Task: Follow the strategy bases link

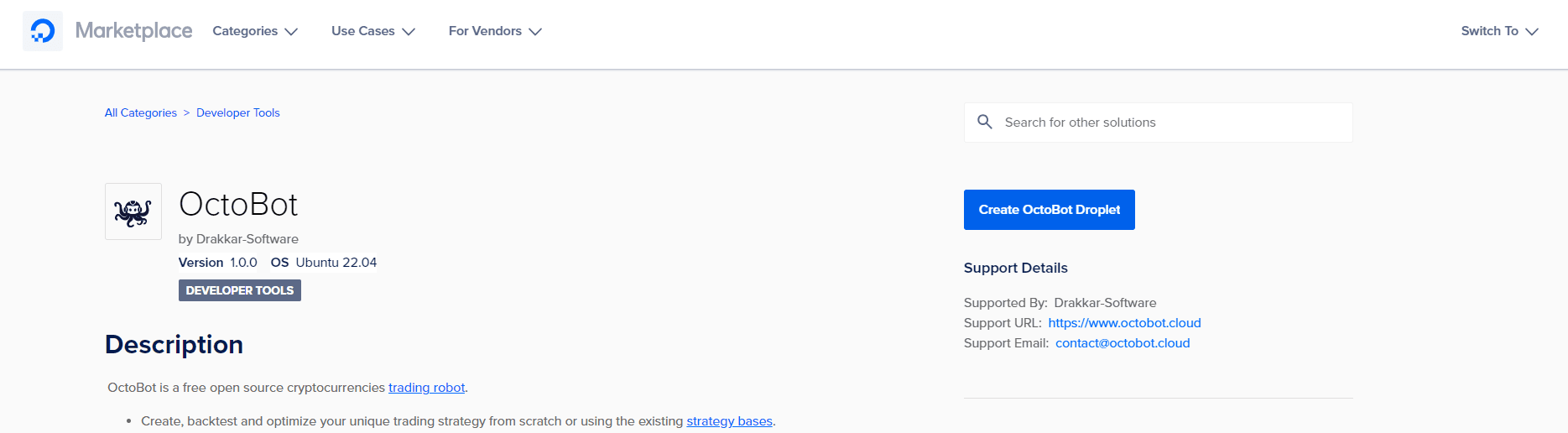Action: pos(729,421)
